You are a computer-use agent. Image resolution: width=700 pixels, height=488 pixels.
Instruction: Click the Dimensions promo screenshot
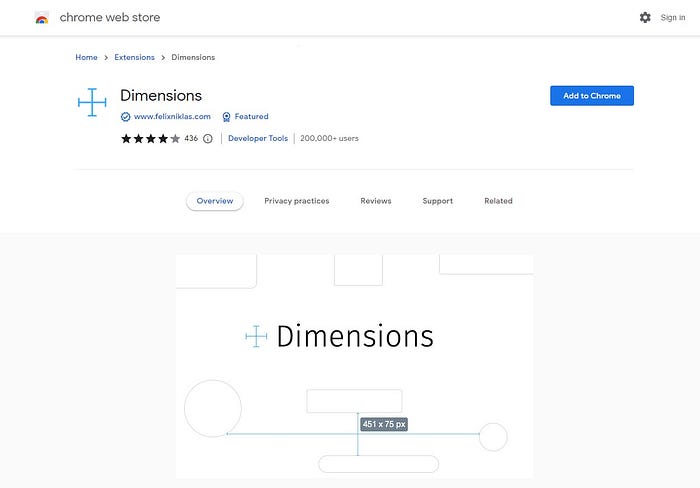354,366
